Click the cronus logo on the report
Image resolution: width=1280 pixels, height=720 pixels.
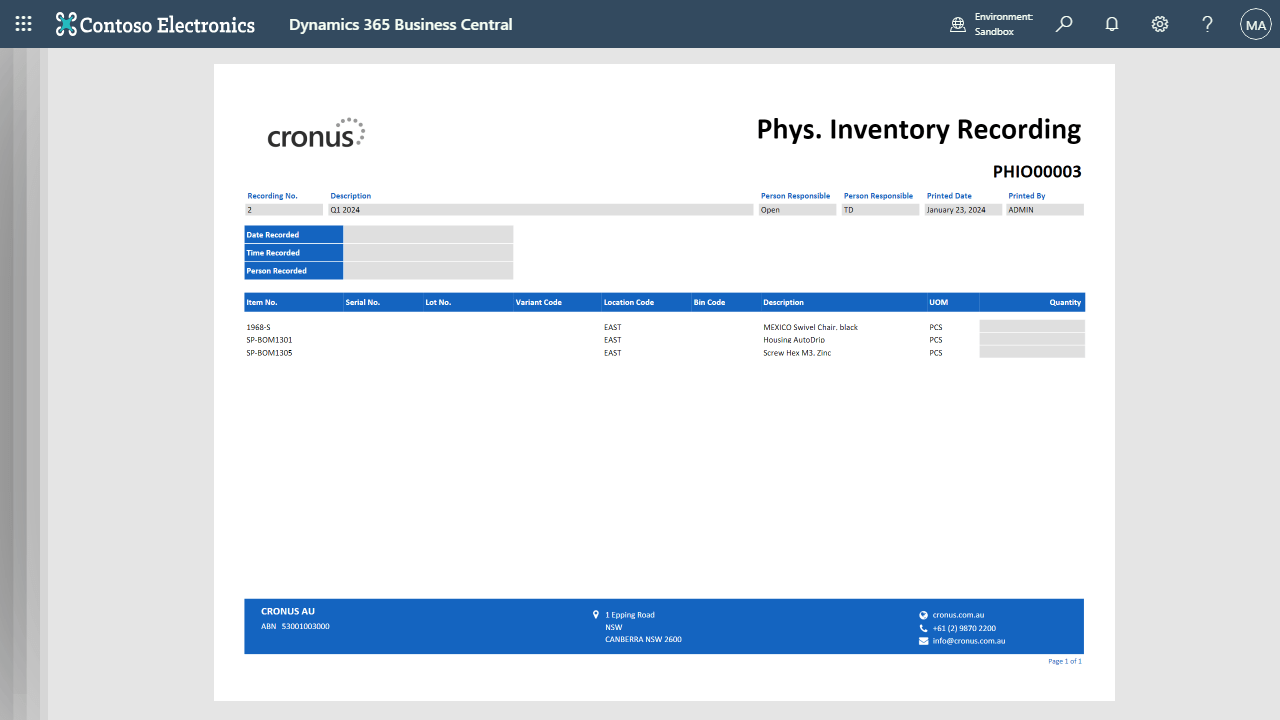[316, 134]
